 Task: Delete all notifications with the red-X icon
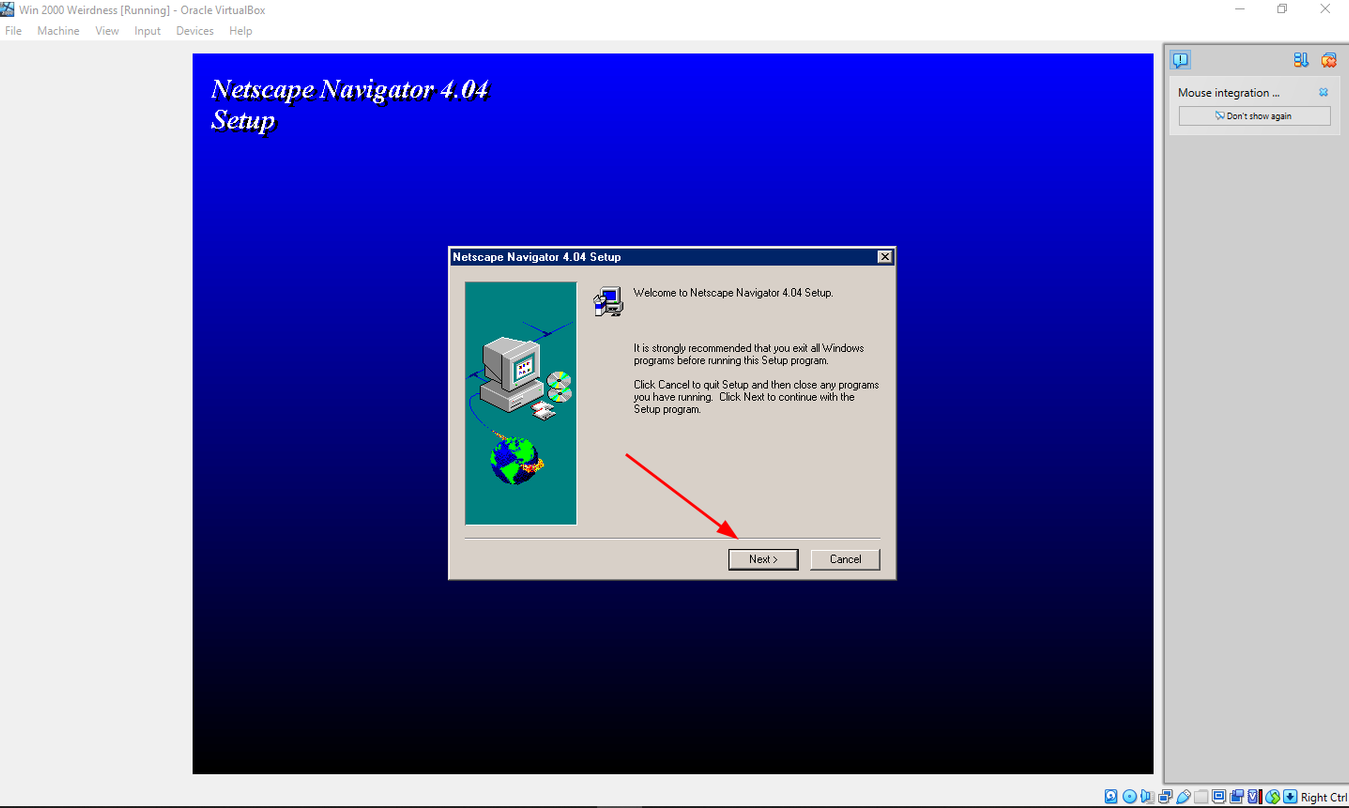click(x=1328, y=60)
